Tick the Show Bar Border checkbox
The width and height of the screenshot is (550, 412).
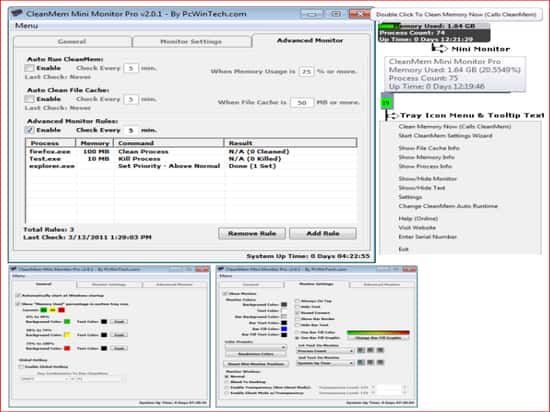297,319
